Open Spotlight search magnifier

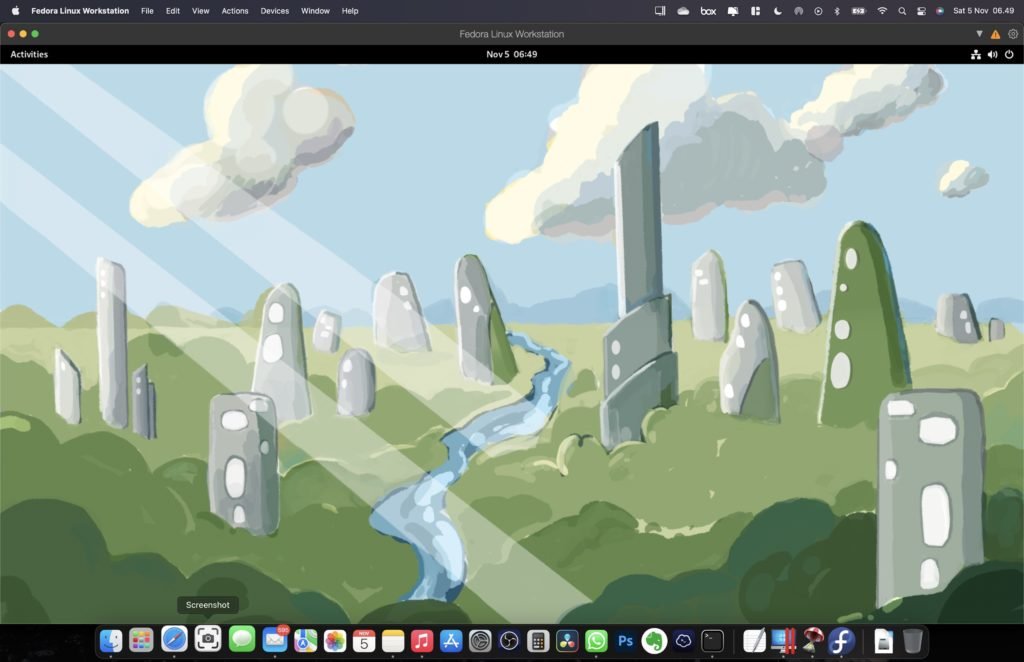pos(902,11)
